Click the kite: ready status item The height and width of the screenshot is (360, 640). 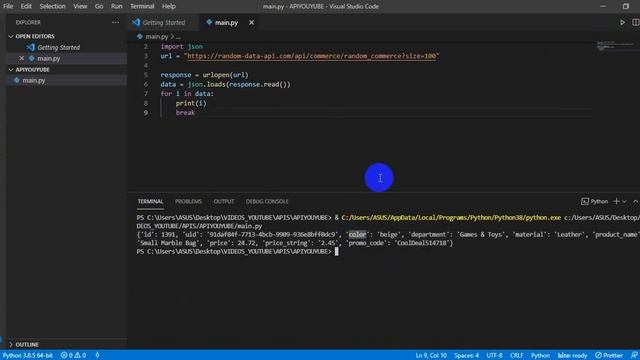[x=572, y=356]
